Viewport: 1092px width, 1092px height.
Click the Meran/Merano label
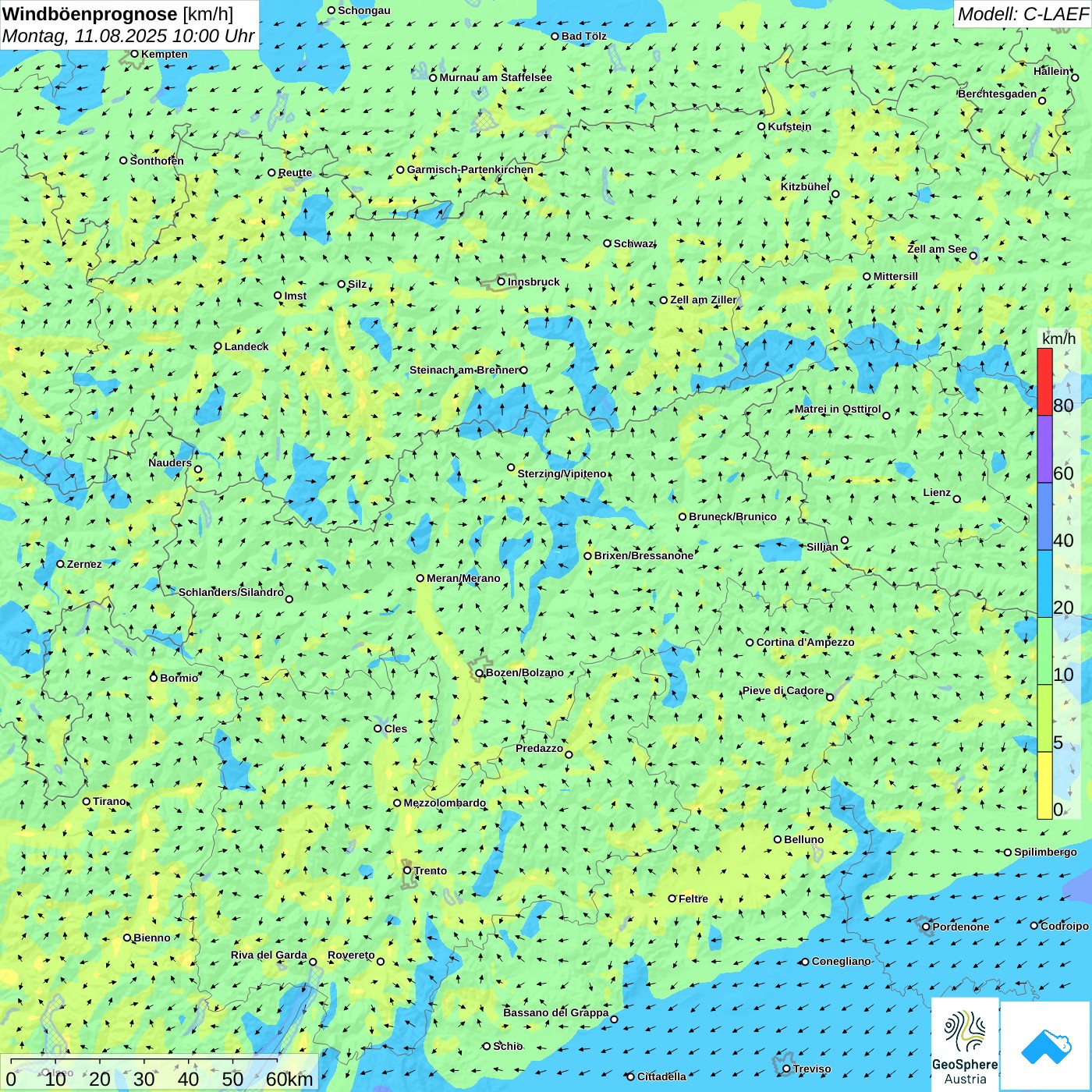coord(463,578)
